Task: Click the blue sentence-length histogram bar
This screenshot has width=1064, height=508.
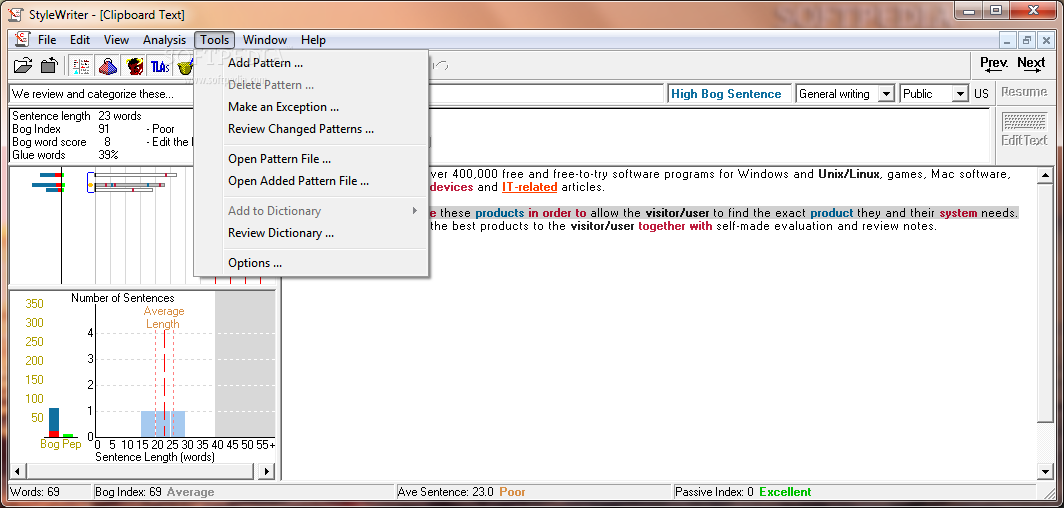Action: (x=163, y=424)
